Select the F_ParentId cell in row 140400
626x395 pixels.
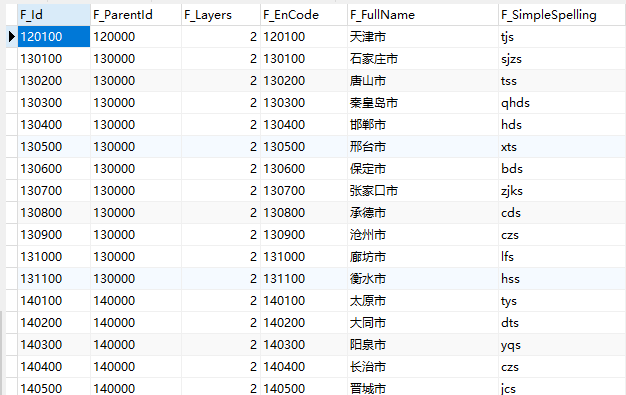tap(136, 366)
